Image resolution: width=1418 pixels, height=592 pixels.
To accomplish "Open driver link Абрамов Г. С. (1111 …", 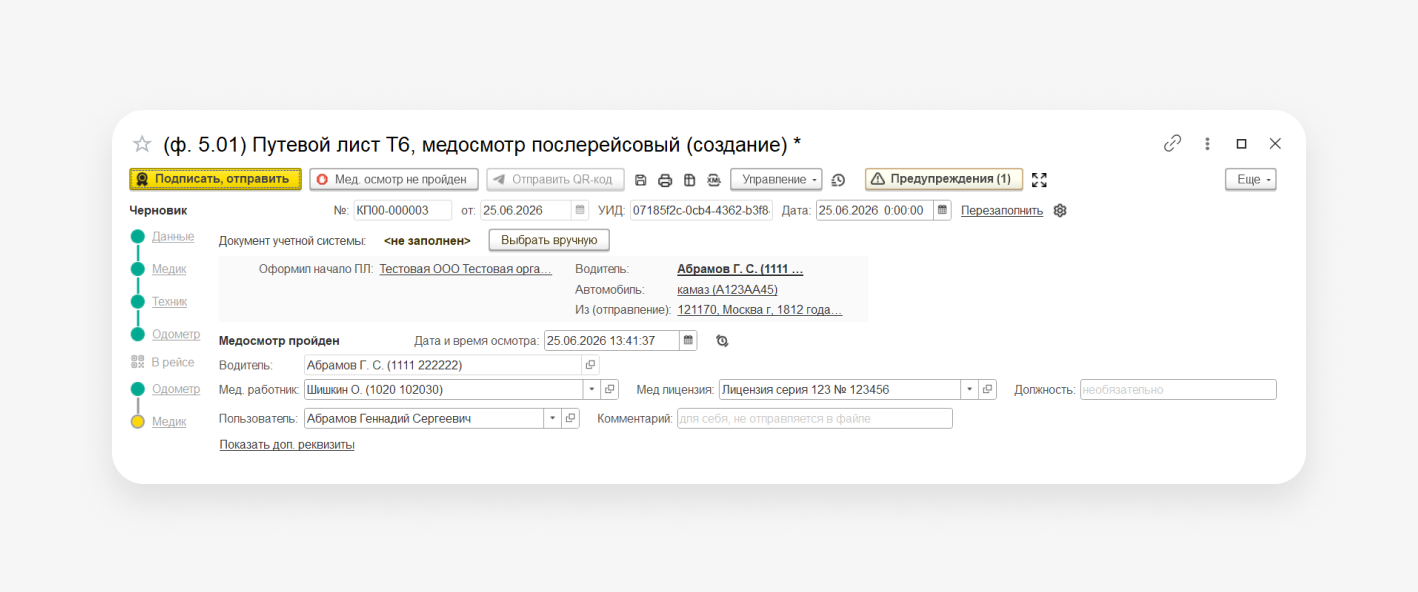I will click(x=740, y=269).
